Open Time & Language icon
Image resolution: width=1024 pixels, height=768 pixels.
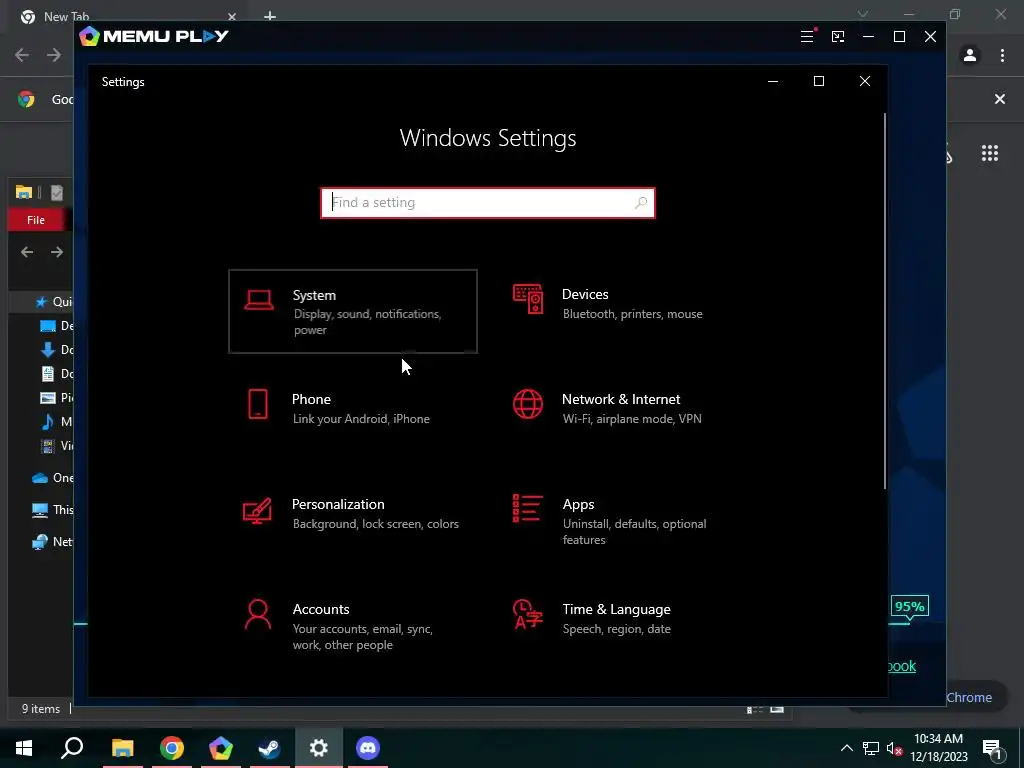coord(528,614)
